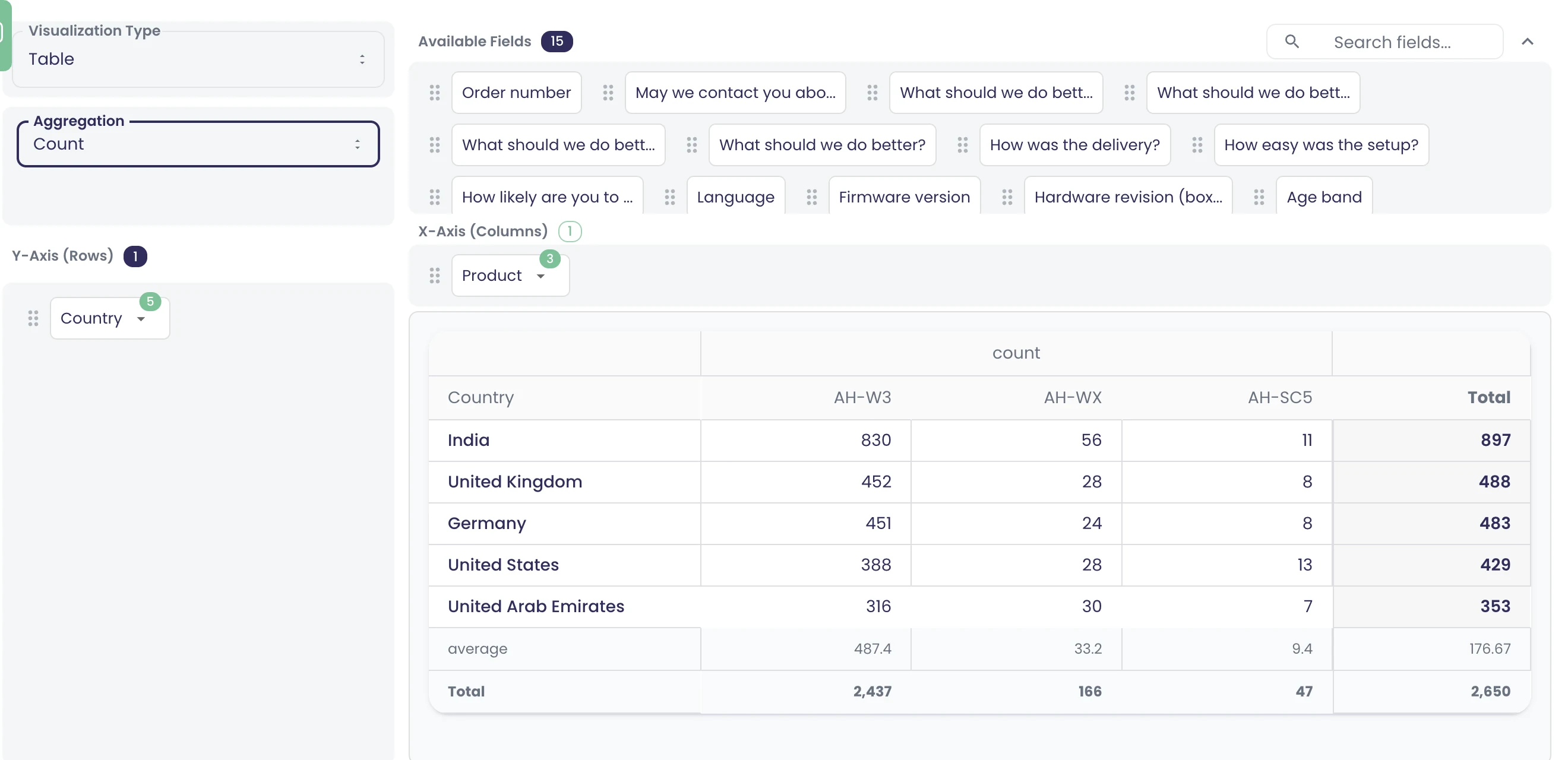The width and height of the screenshot is (1568, 760).
Task: Click the AH-W3 column total 2,437
Action: (x=872, y=691)
